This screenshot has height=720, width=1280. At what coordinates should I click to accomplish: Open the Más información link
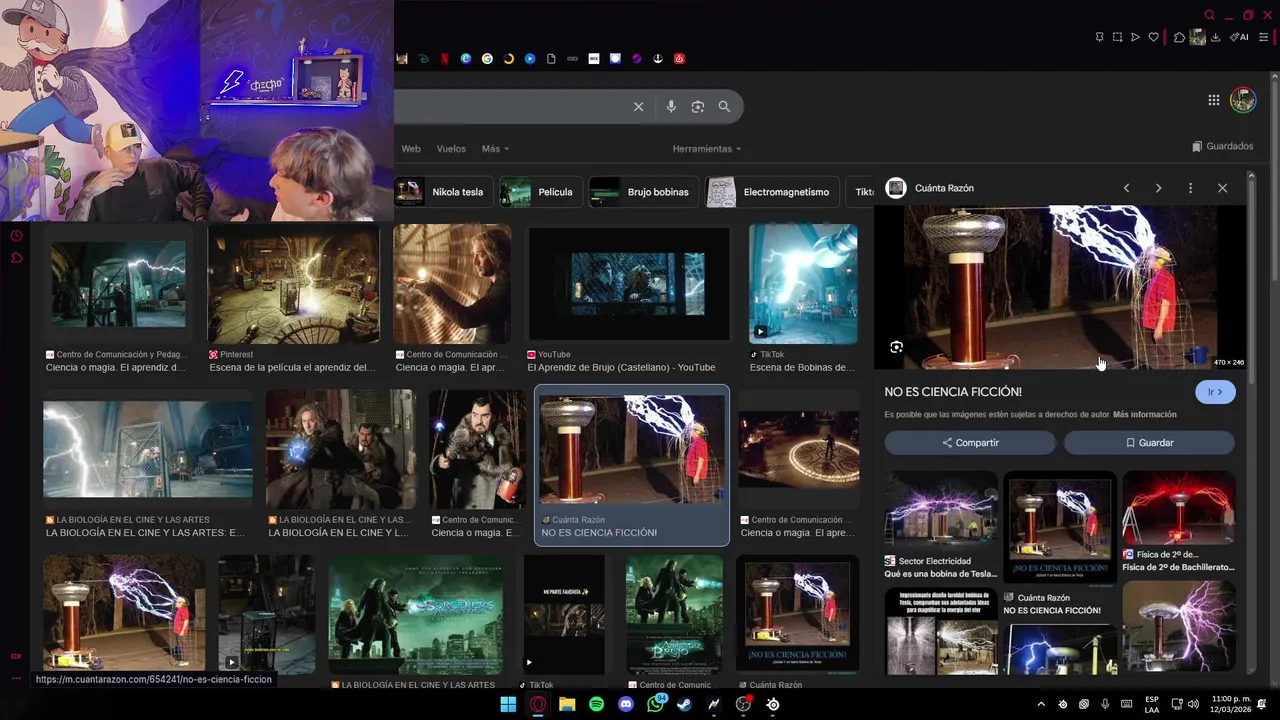1145,414
